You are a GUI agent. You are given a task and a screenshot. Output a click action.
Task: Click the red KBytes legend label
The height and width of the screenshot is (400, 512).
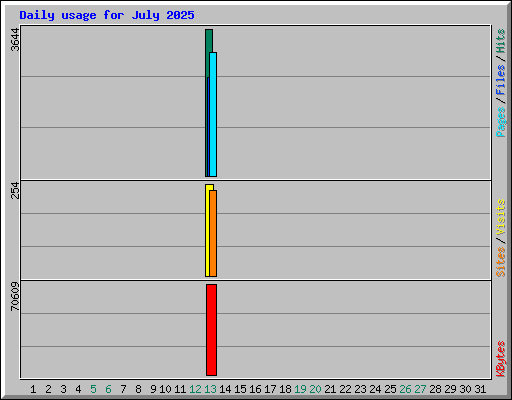point(501,359)
